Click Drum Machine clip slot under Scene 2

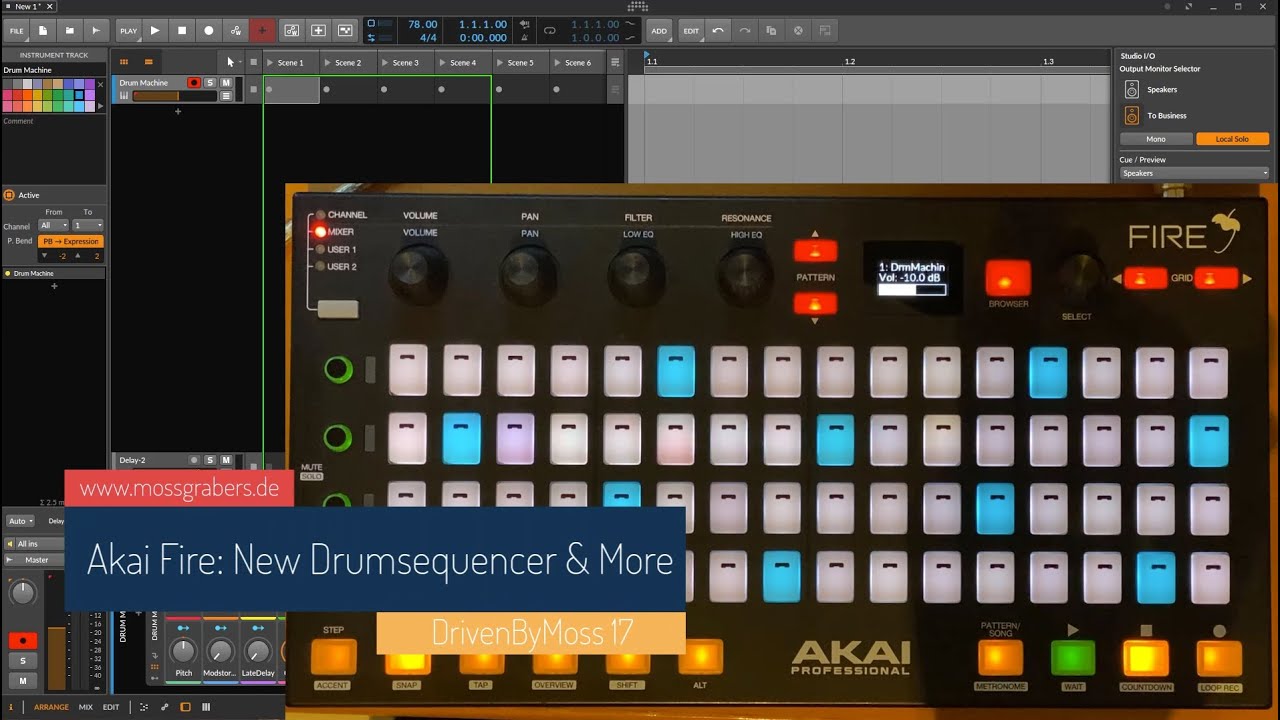click(x=348, y=90)
